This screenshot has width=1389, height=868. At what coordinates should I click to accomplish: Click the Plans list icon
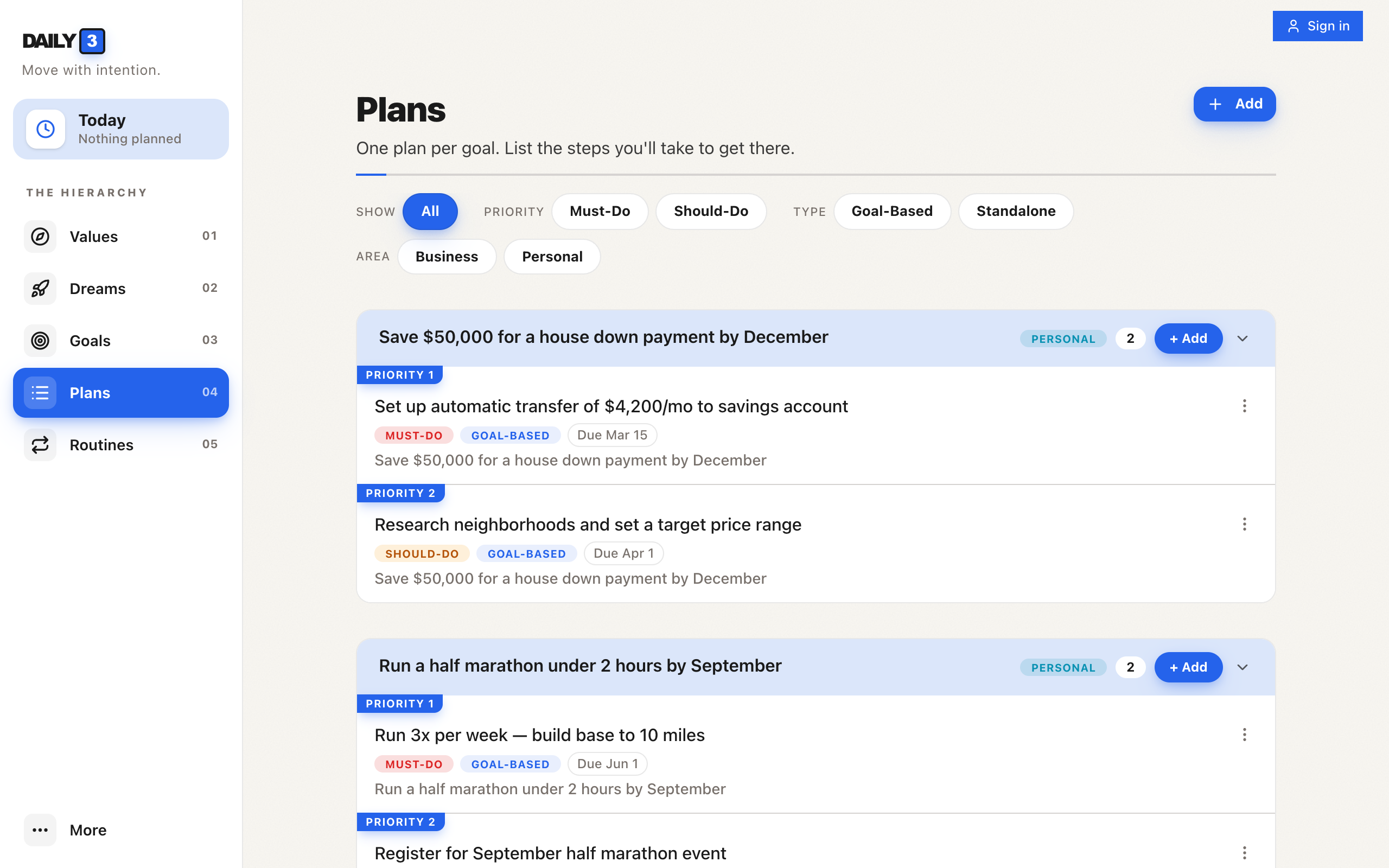coord(40,393)
